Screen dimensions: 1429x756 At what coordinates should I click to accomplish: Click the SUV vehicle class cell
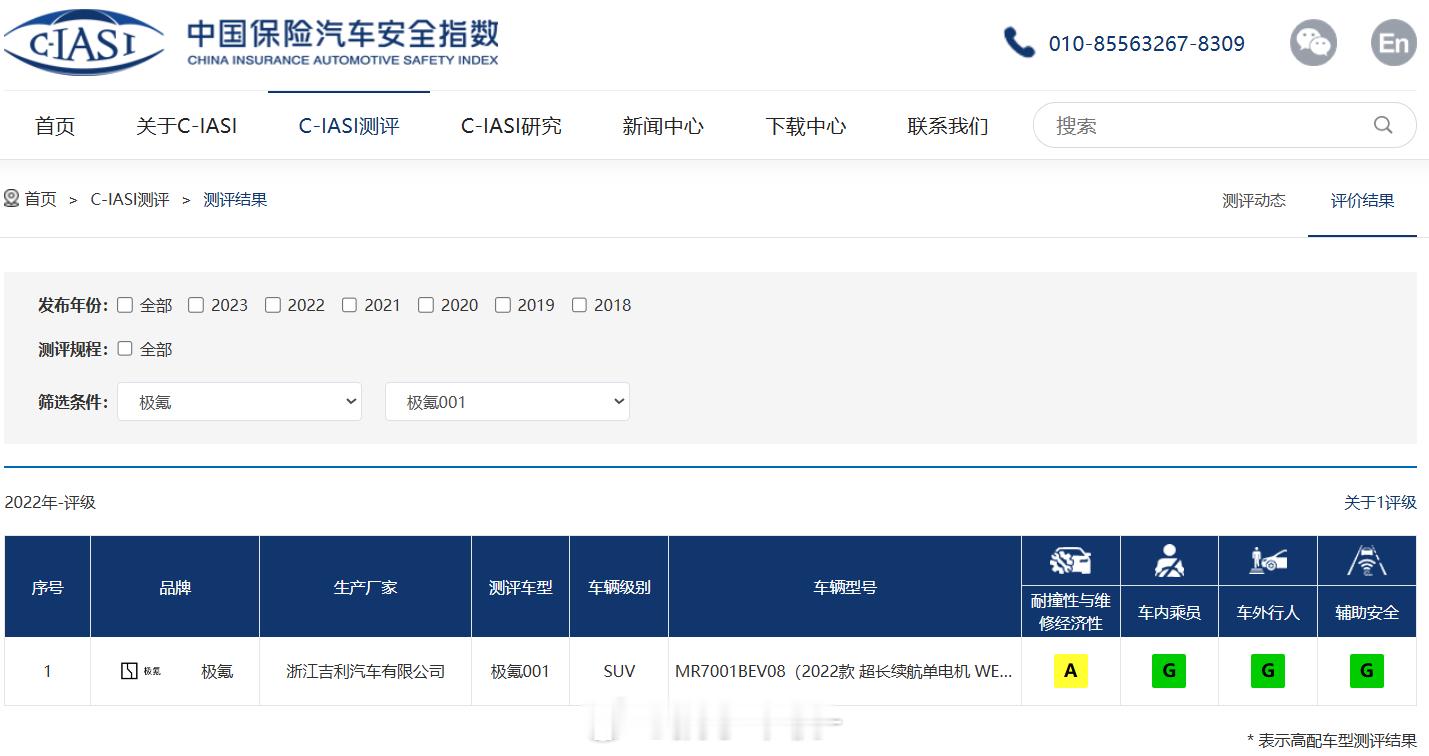click(619, 671)
